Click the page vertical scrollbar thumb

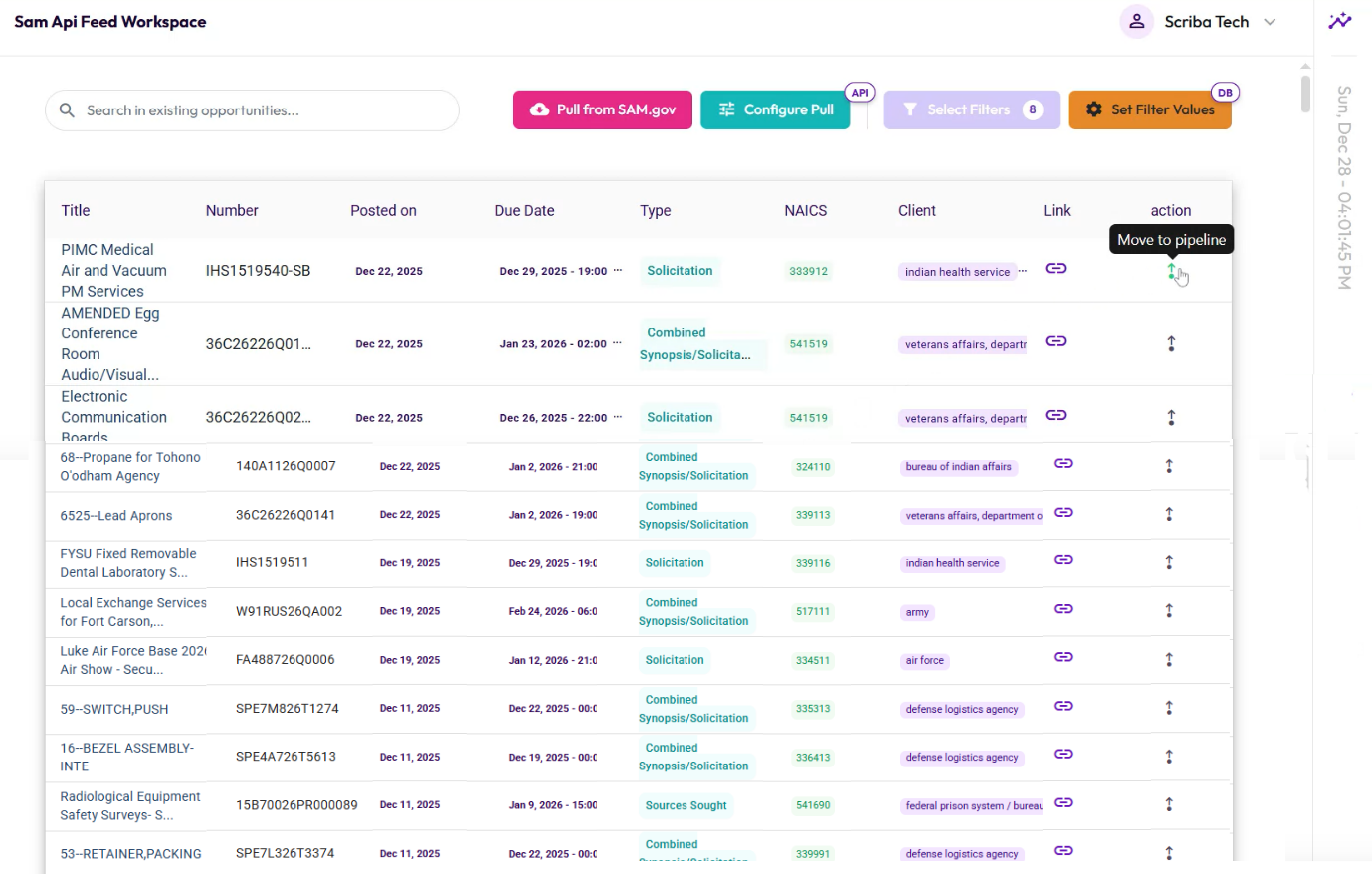(x=1305, y=94)
